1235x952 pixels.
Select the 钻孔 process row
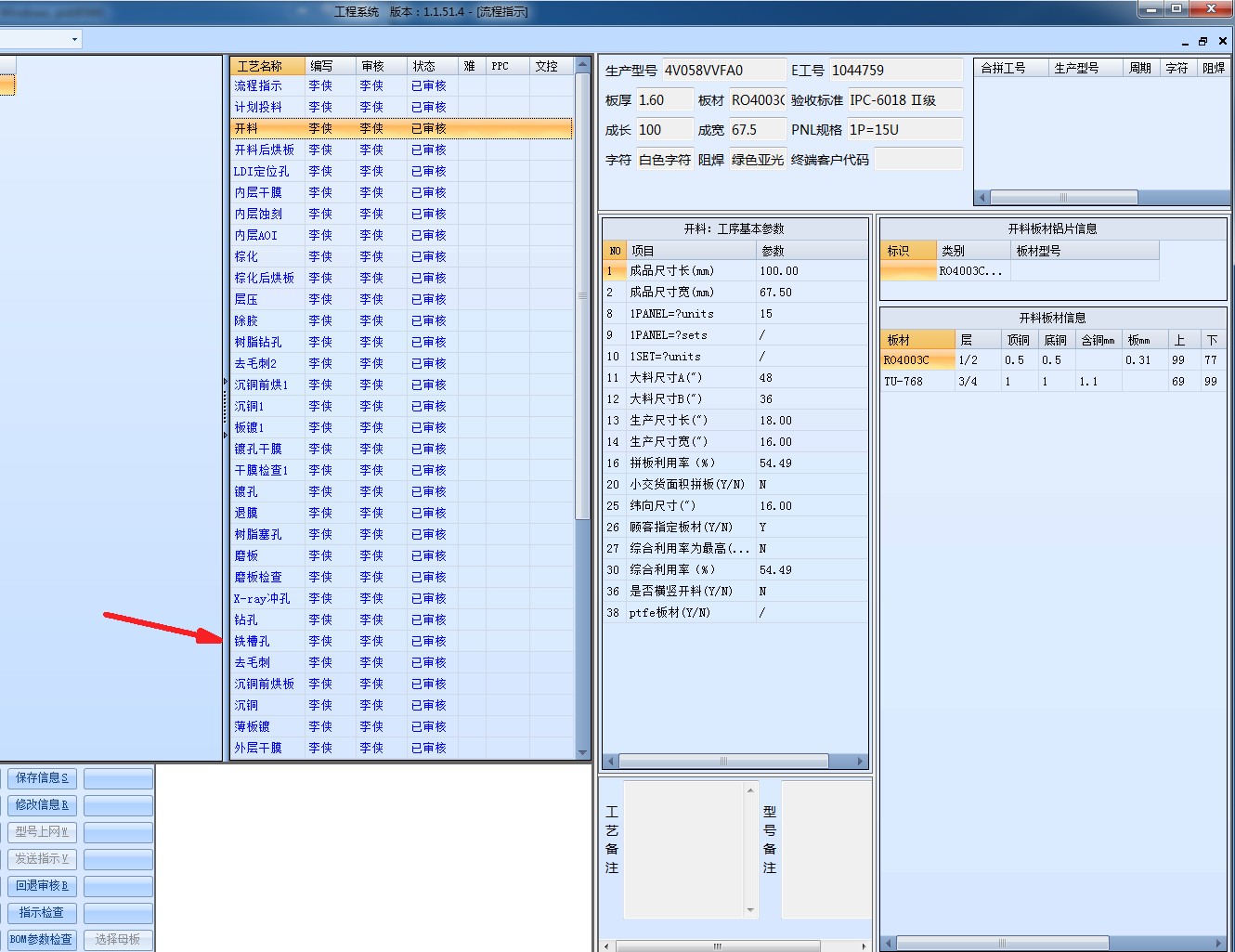click(x=401, y=619)
